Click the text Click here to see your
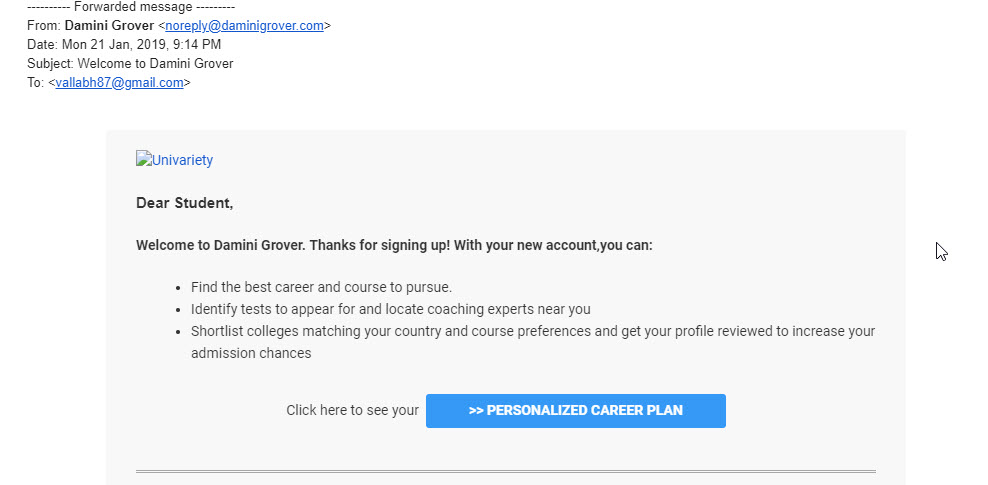This screenshot has height=485, width=988. coord(352,411)
